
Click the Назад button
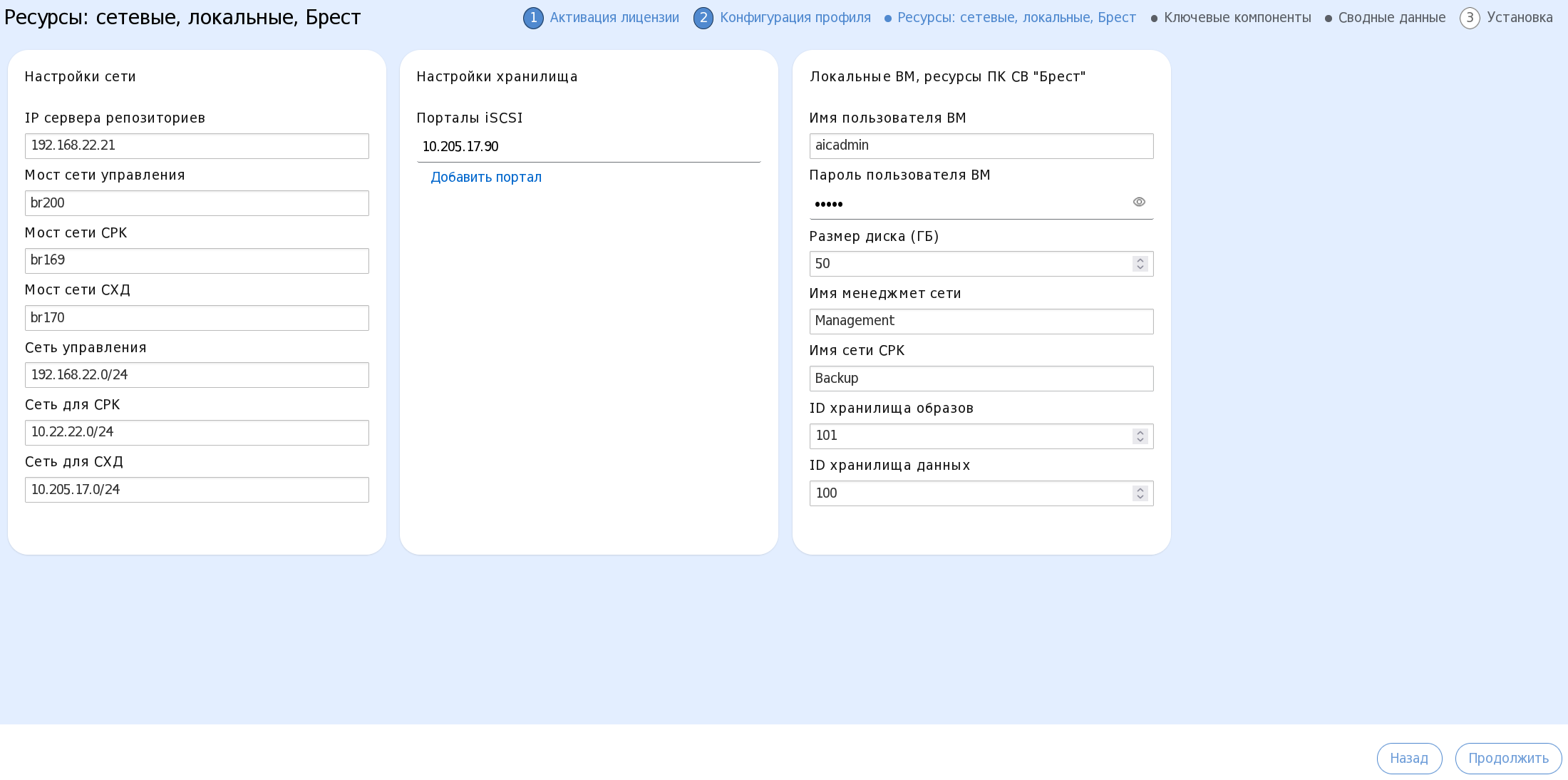click(x=1409, y=759)
